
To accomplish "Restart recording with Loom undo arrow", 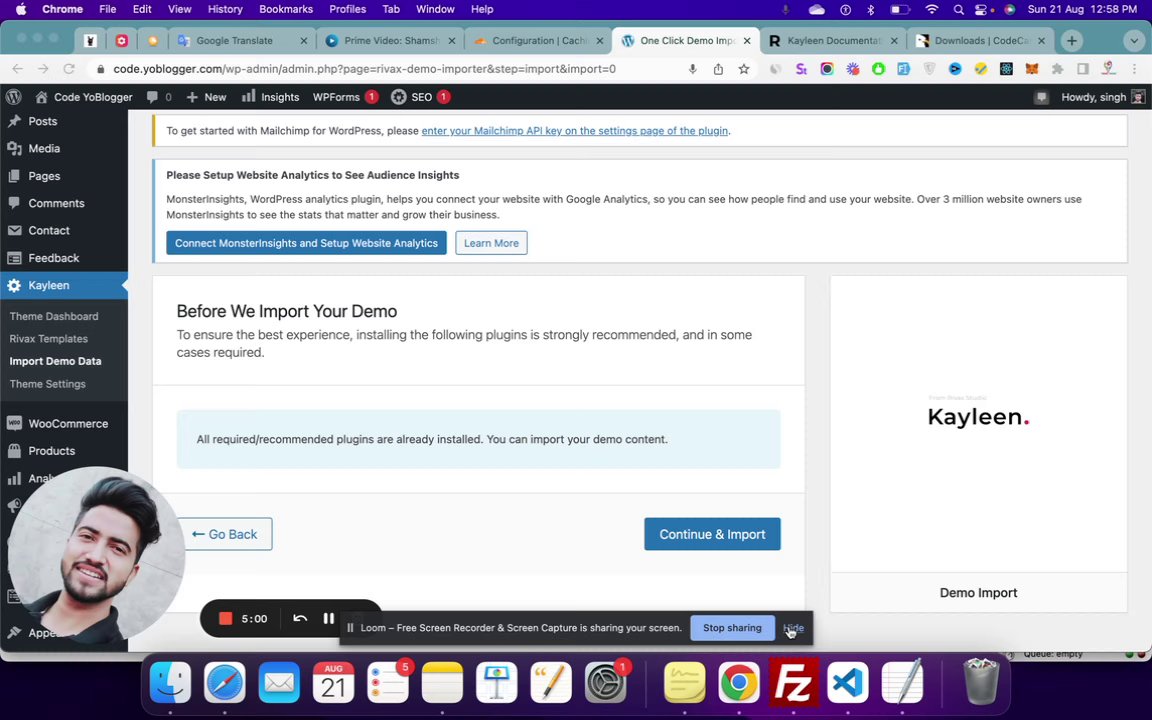I will (x=300, y=619).
